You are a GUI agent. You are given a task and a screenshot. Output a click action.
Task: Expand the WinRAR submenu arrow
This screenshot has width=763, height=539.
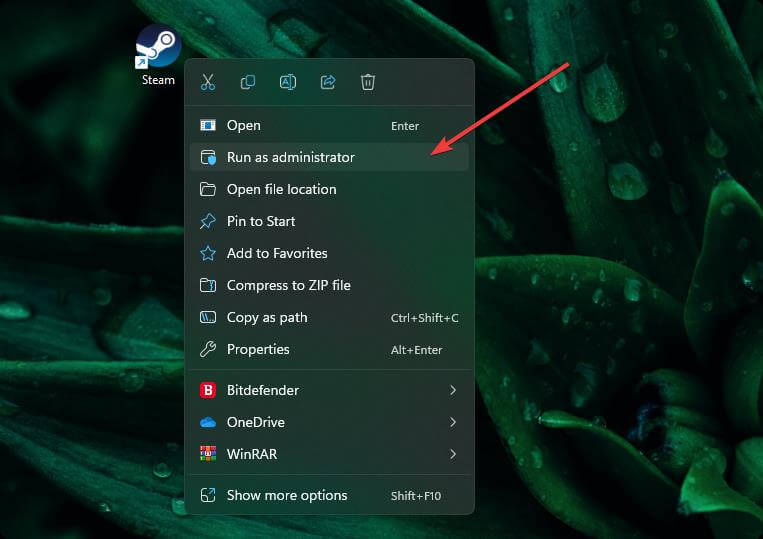pos(453,454)
